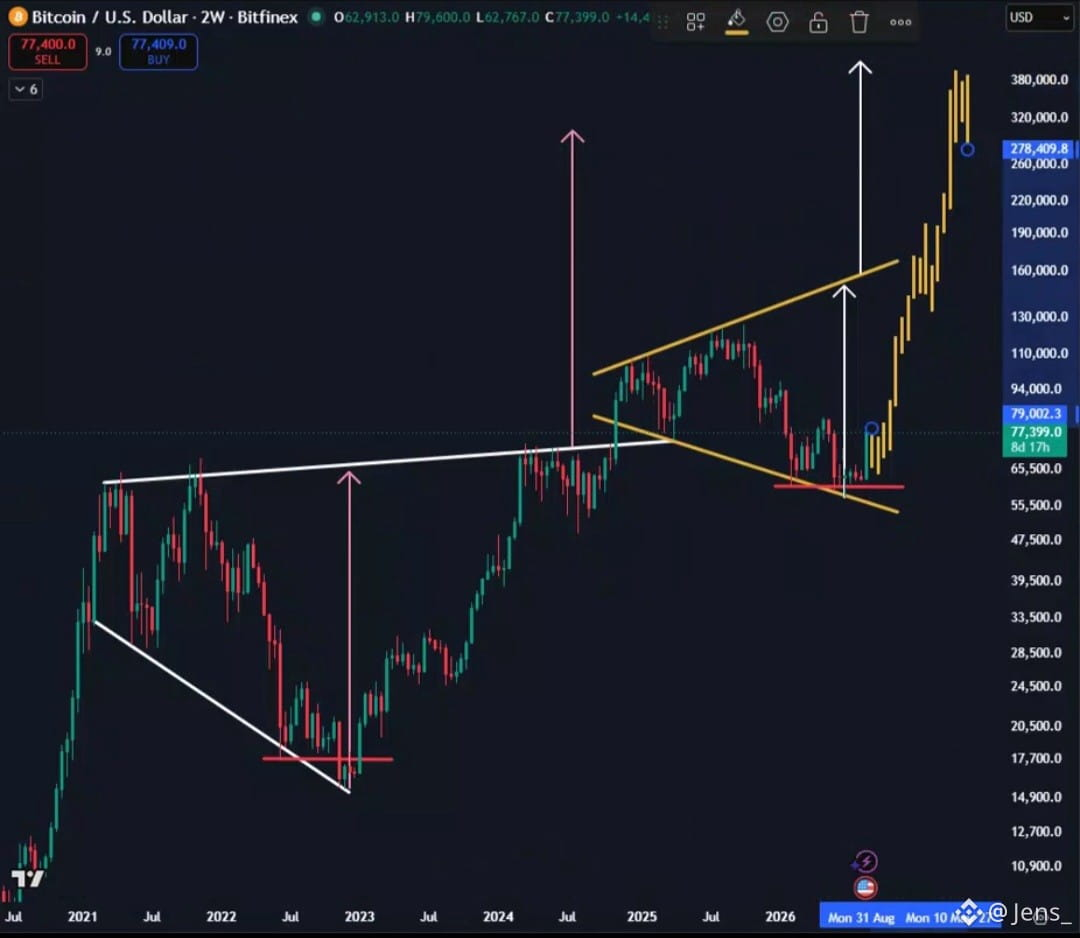Open the USD currency dropdown
Screen dimensions: 1080x938
(1039, 17)
